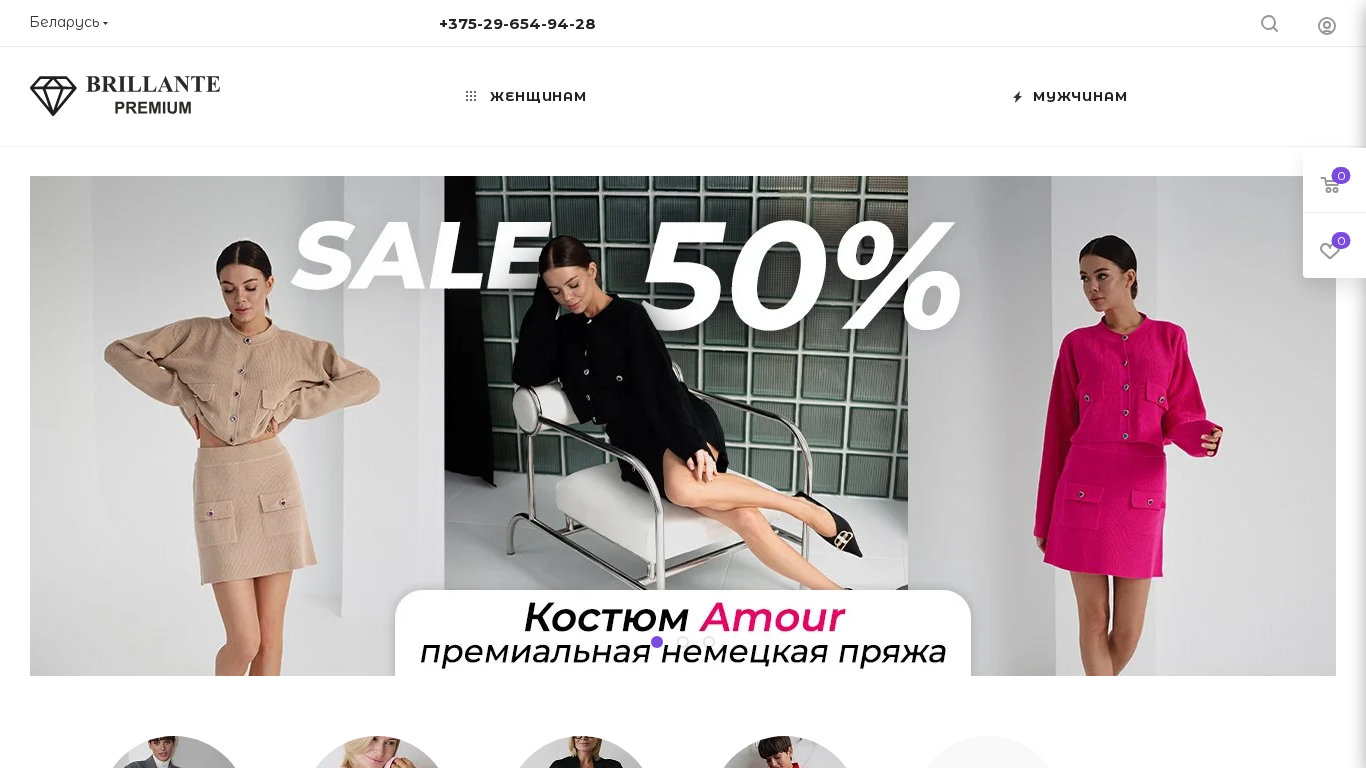Open the МУЖЧИНАМ menu
Screen dimensions: 1366x768
pos(1080,97)
